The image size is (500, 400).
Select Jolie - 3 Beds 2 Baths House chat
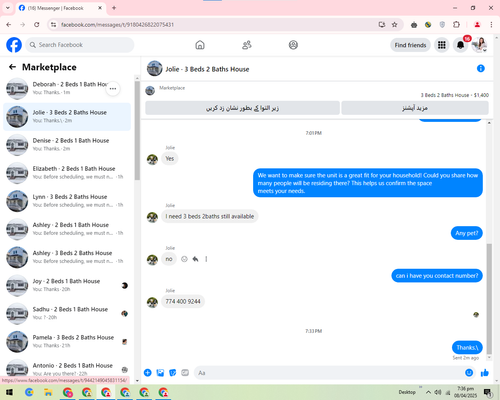pyautogui.click(x=67, y=116)
